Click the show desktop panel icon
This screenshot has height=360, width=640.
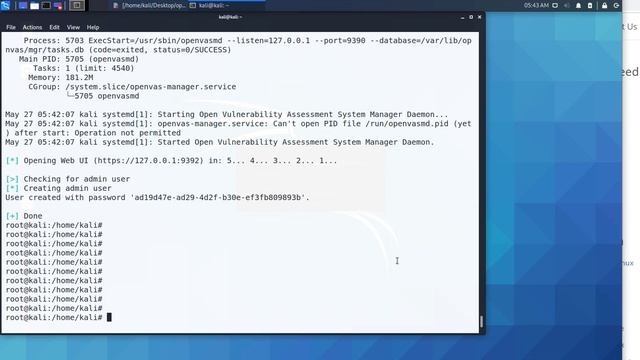pyautogui.click(x=23, y=6)
